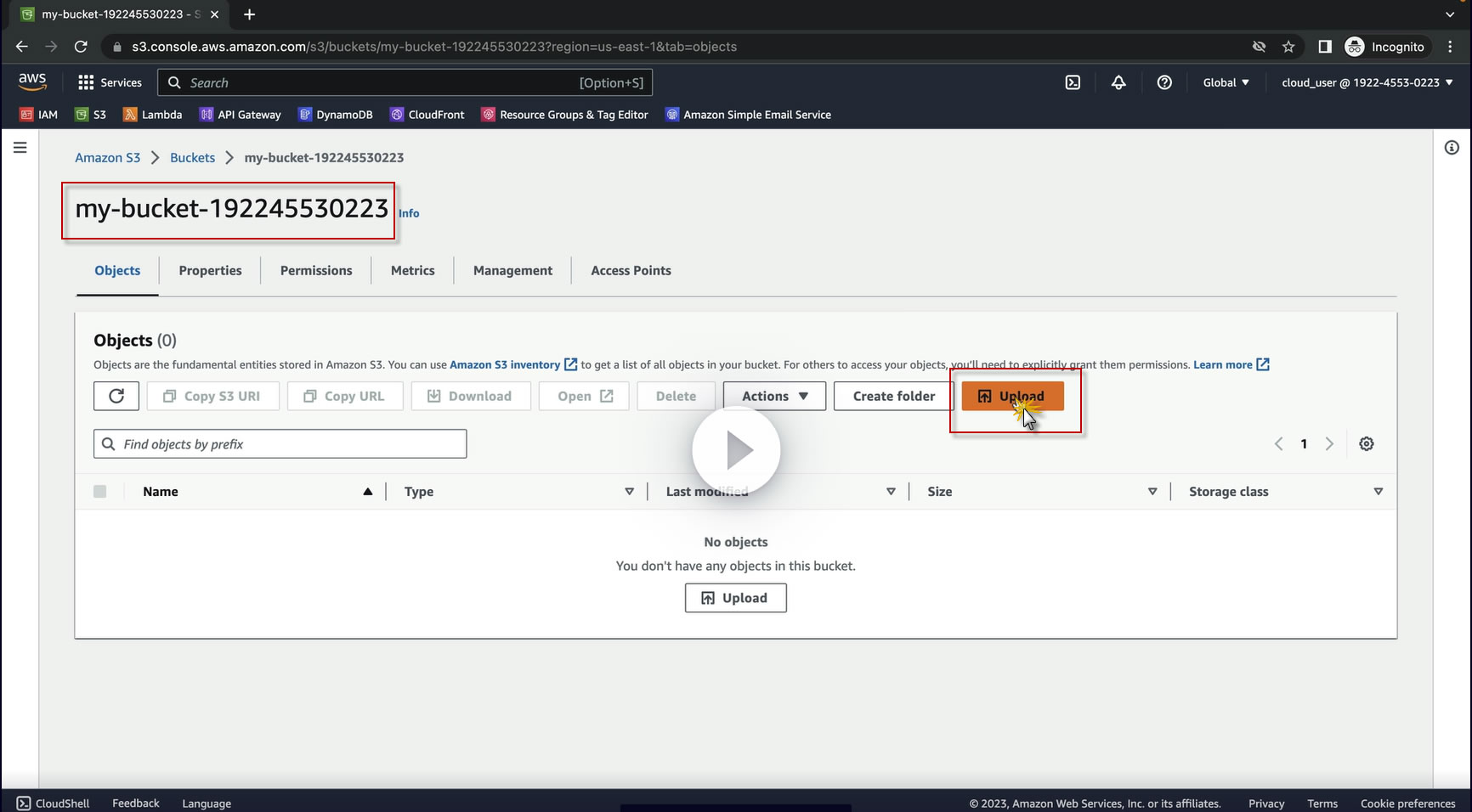
Task: Click the orange Upload button
Action: 1012,396
